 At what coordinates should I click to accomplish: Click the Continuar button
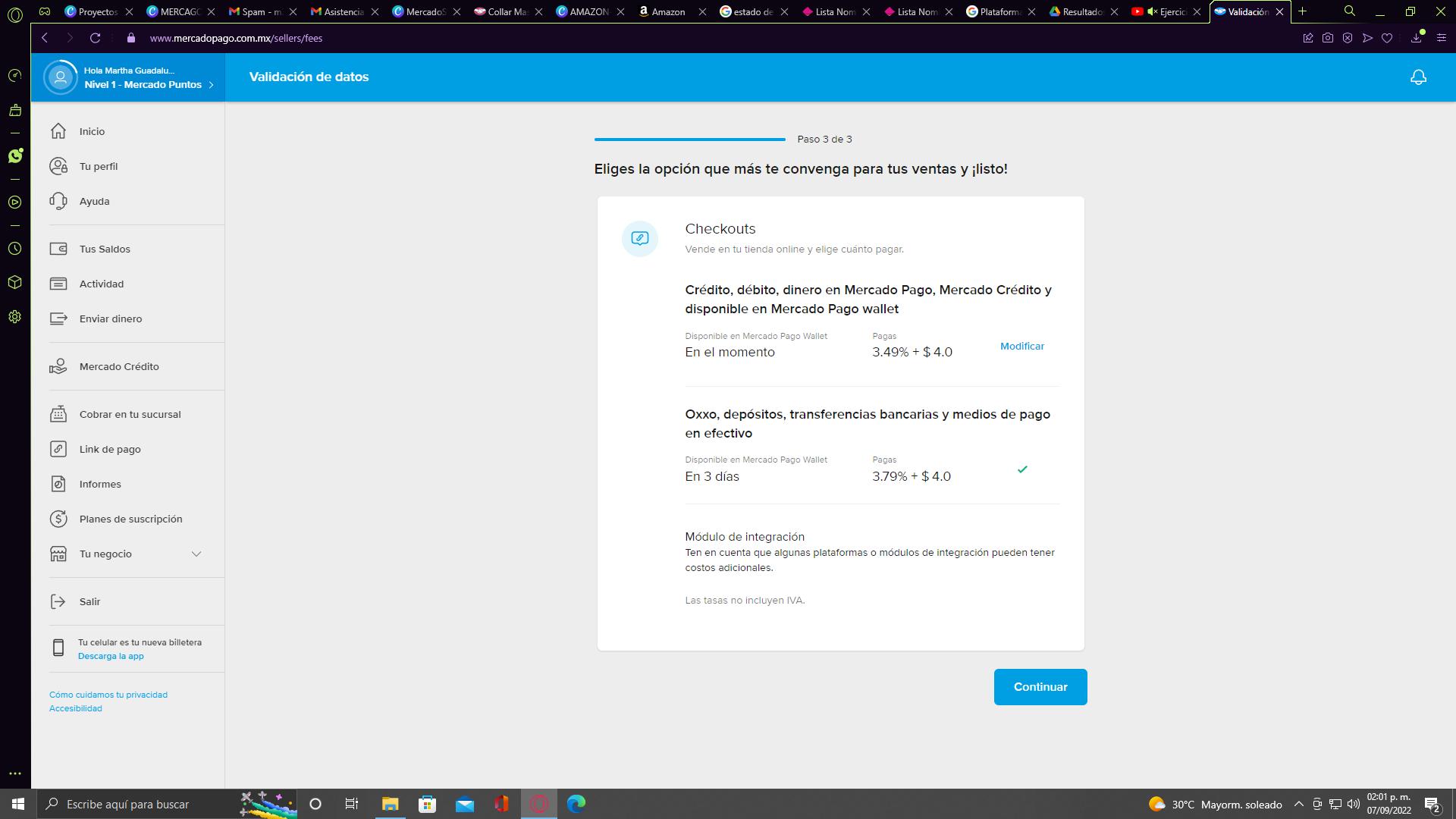[1040, 687]
